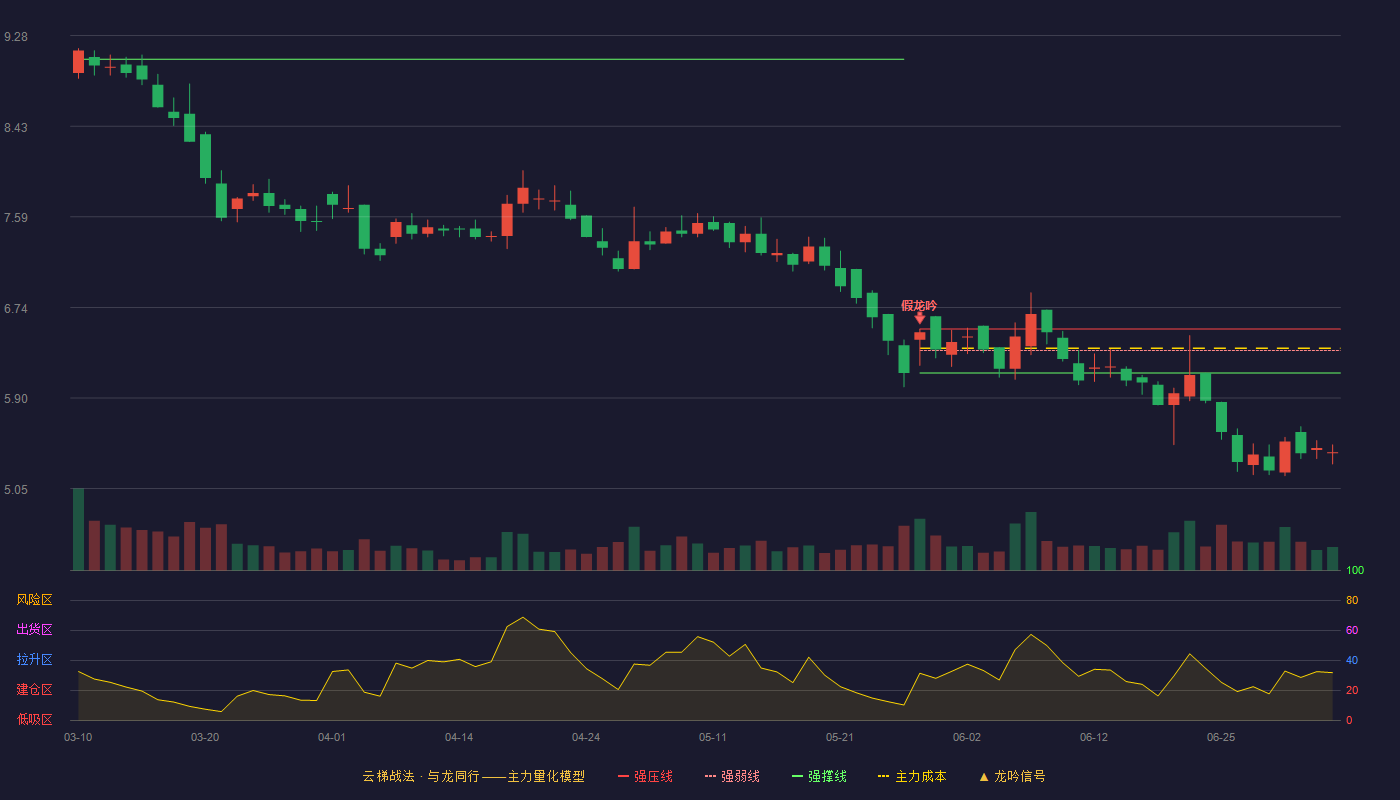
Task: Click the 风险区 zone label
Action: (x=34, y=600)
